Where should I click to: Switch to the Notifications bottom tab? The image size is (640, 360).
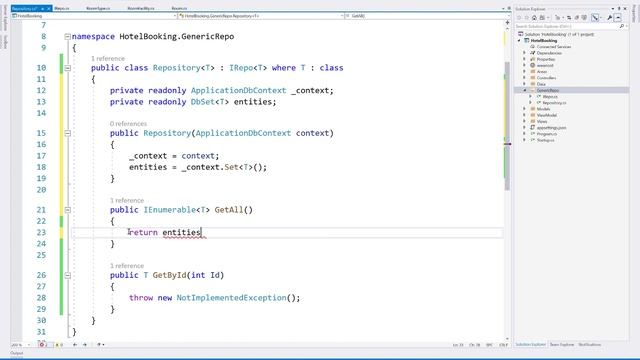pyautogui.click(x=590, y=345)
